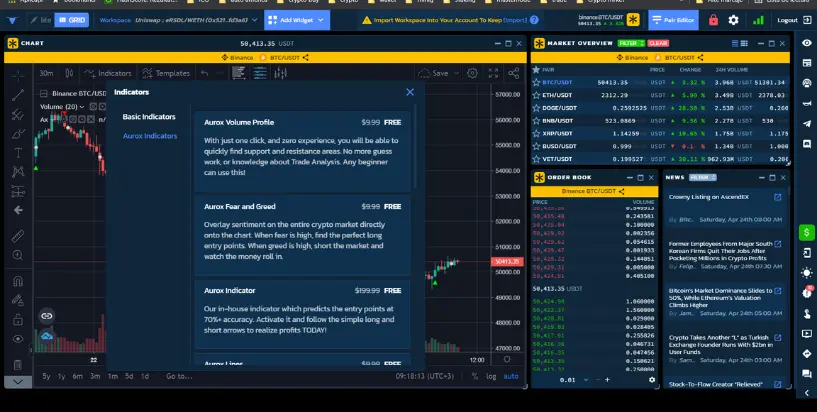Click the eye icon in right sidebar
This screenshot has width=817, height=412.
807,43
